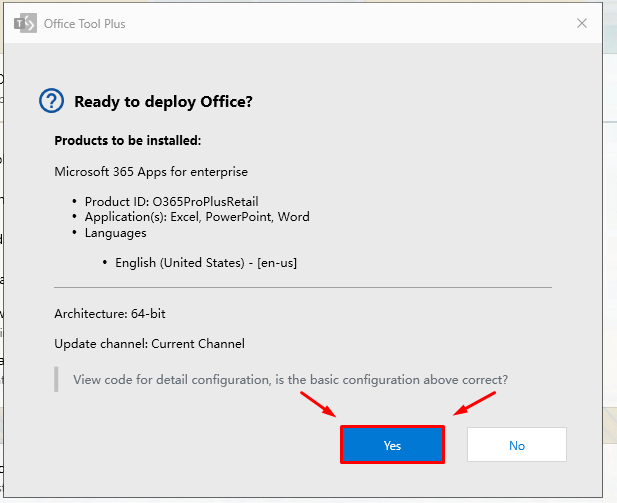Click the blue question mark icon

[x=51, y=101]
